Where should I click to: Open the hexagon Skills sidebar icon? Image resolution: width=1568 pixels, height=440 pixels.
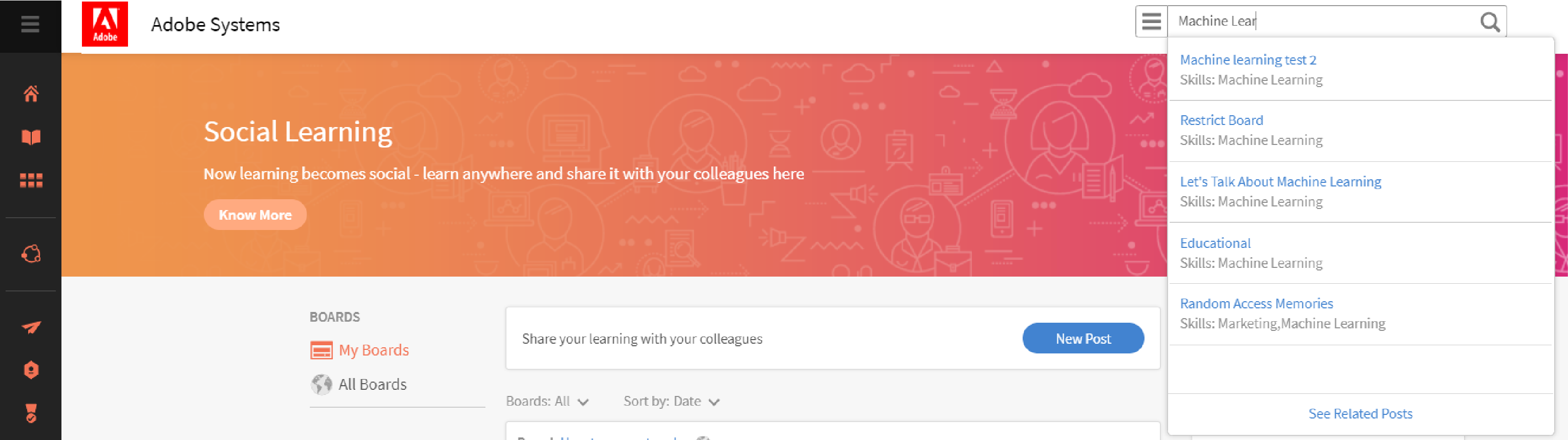point(31,370)
